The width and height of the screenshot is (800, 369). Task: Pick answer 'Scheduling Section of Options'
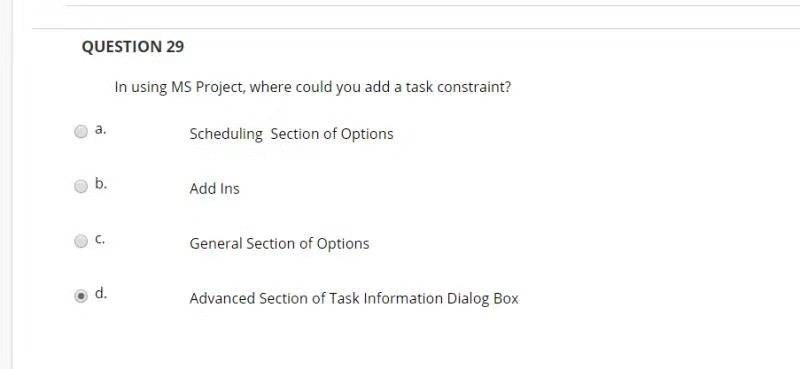coord(291,134)
